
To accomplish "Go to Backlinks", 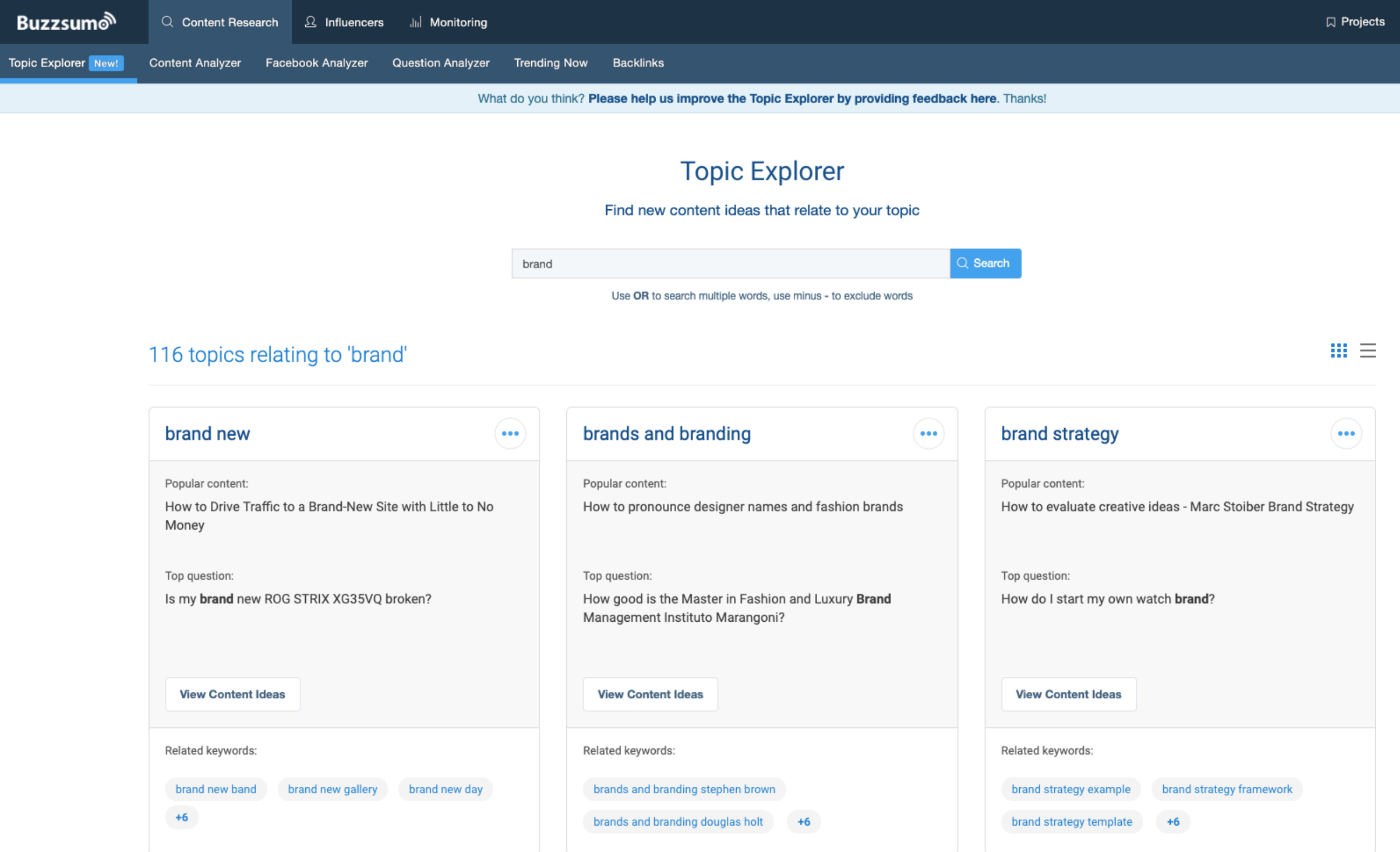I will pos(638,63).
